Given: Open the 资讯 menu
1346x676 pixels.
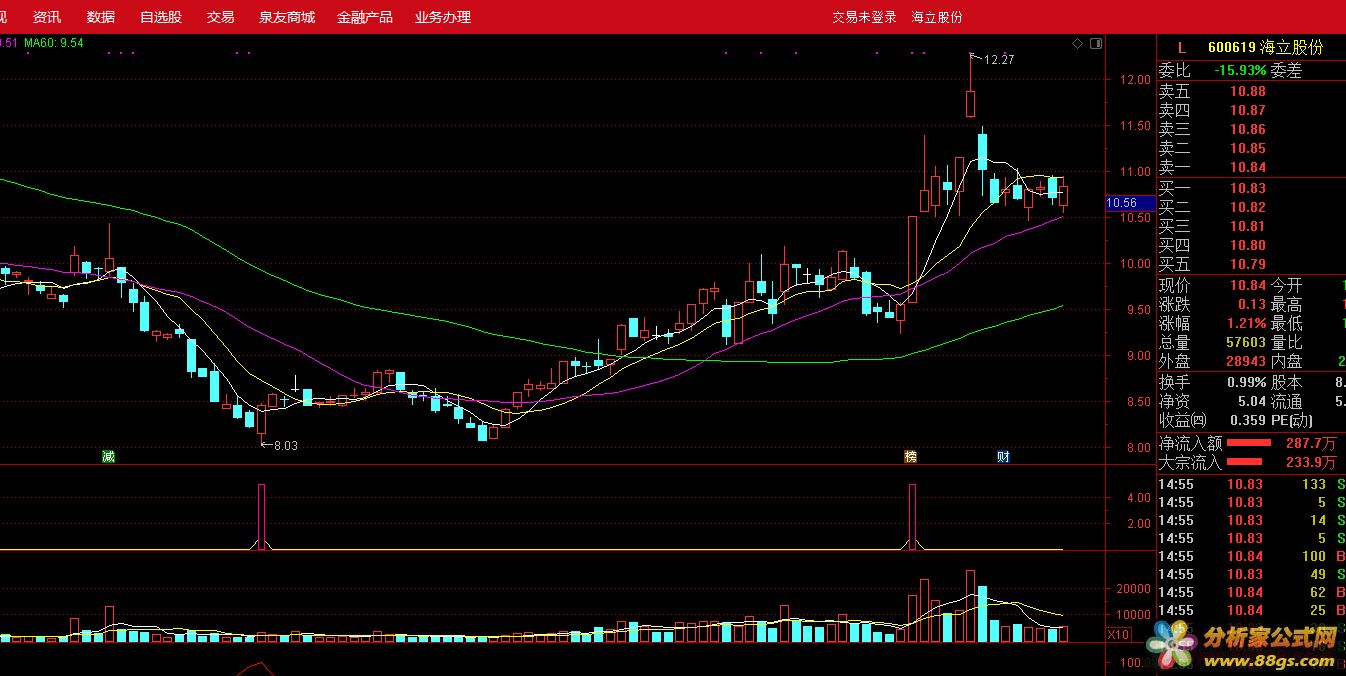Looking at the screenshot, I should 47,17.
